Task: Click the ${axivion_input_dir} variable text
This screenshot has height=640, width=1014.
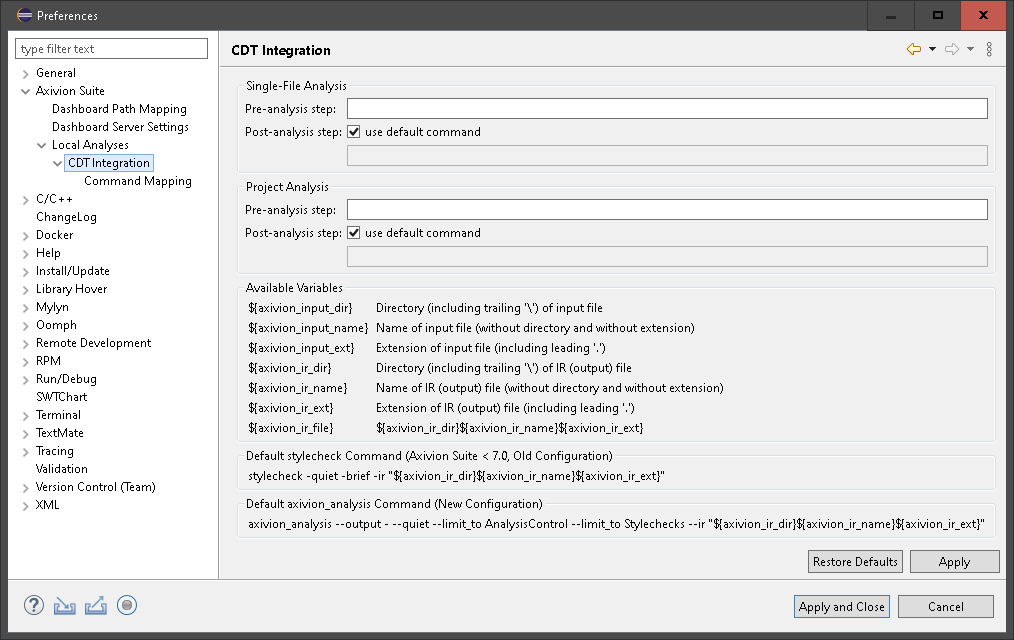Action: pyautogui.click(x=300, y=308)
